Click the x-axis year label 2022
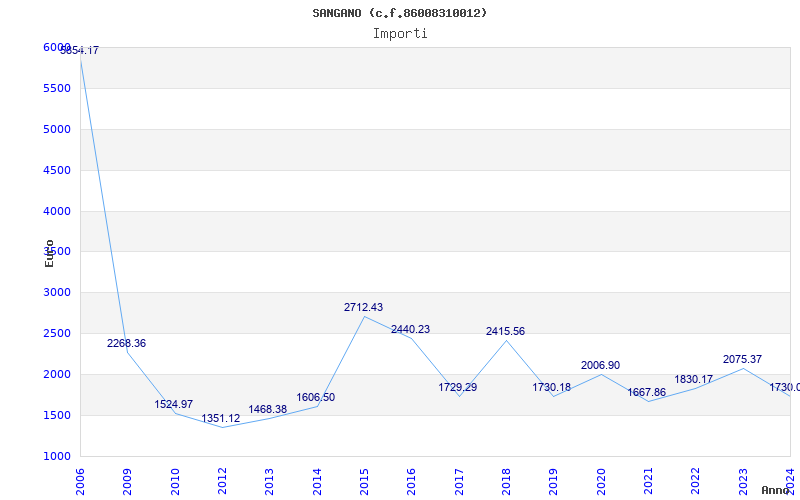The width and height of the screenshot is (800, 500). (696, 482)
